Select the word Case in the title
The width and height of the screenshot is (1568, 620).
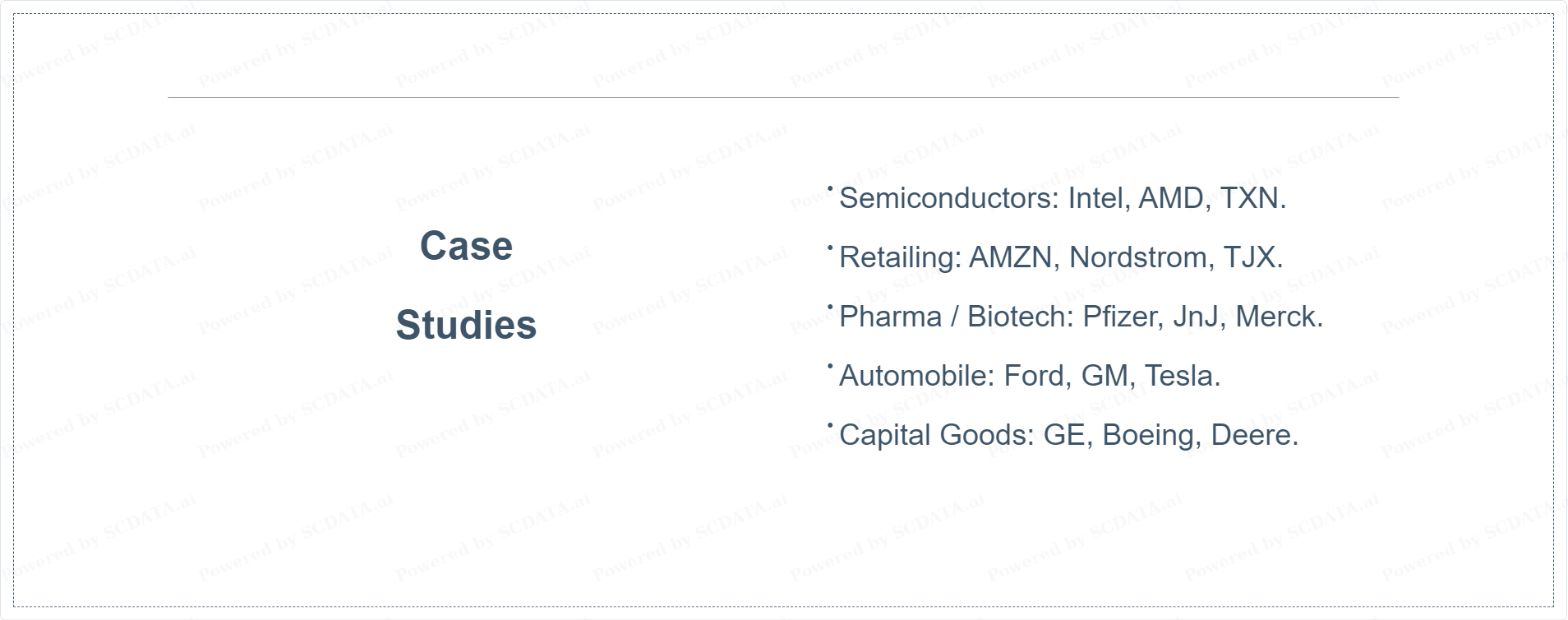click(x=466, y=246)
